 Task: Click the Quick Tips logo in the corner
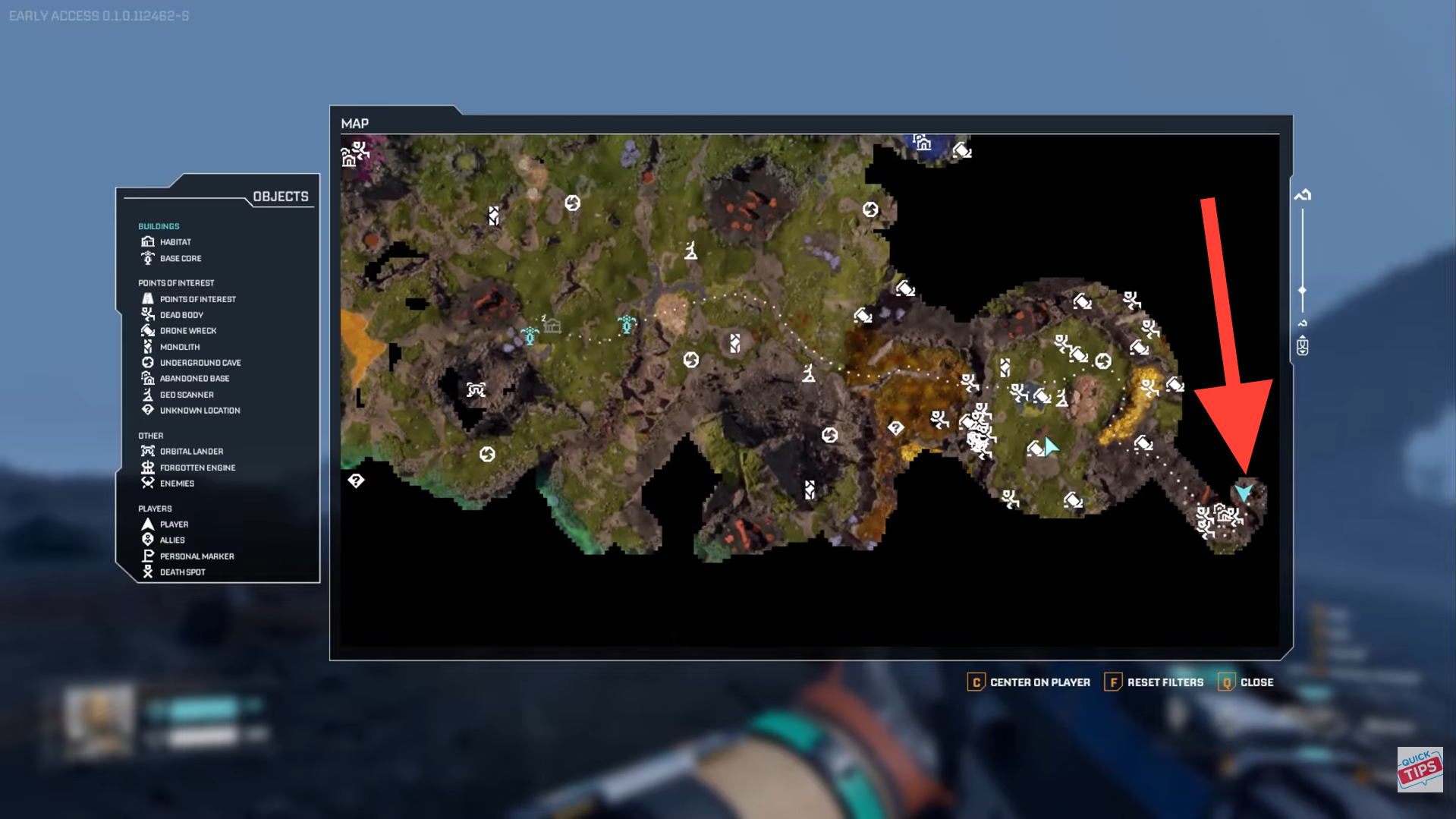[1419, 770]
